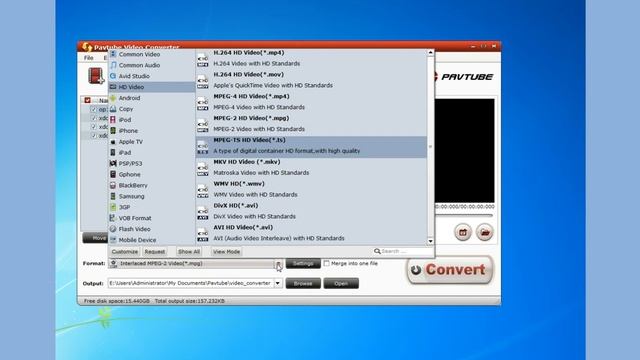Select the Copy category
640x360 pixels.
151,109
